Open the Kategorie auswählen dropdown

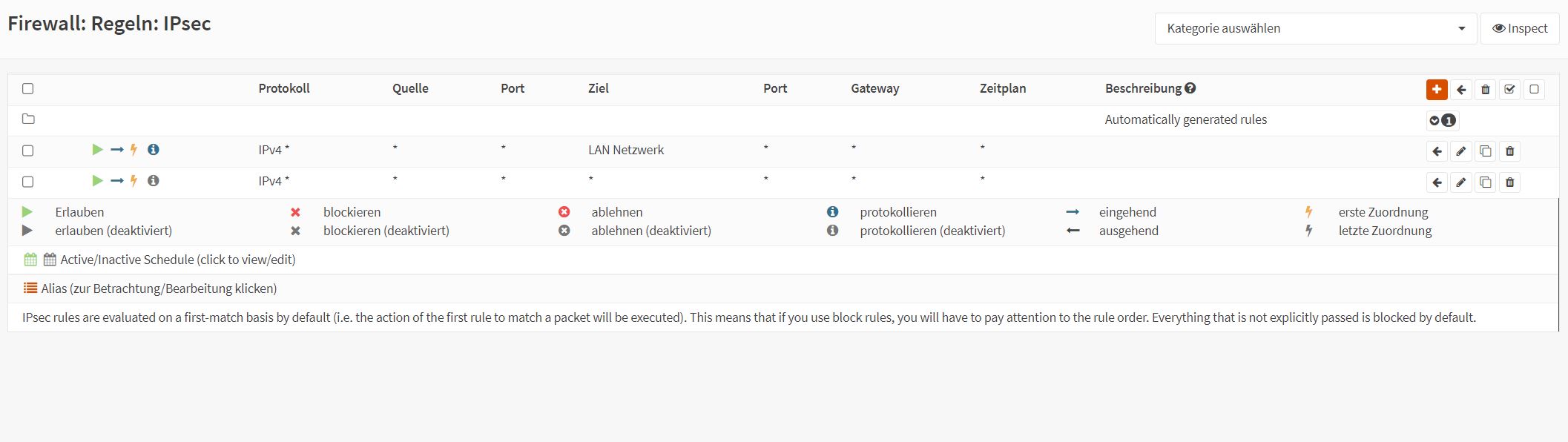(1315, 29)
